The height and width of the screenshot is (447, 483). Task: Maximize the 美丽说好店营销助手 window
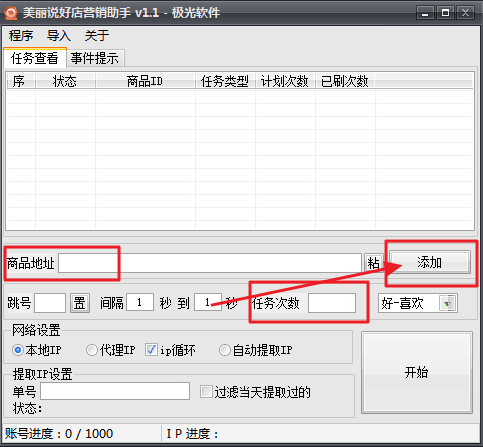coord(445,13)
